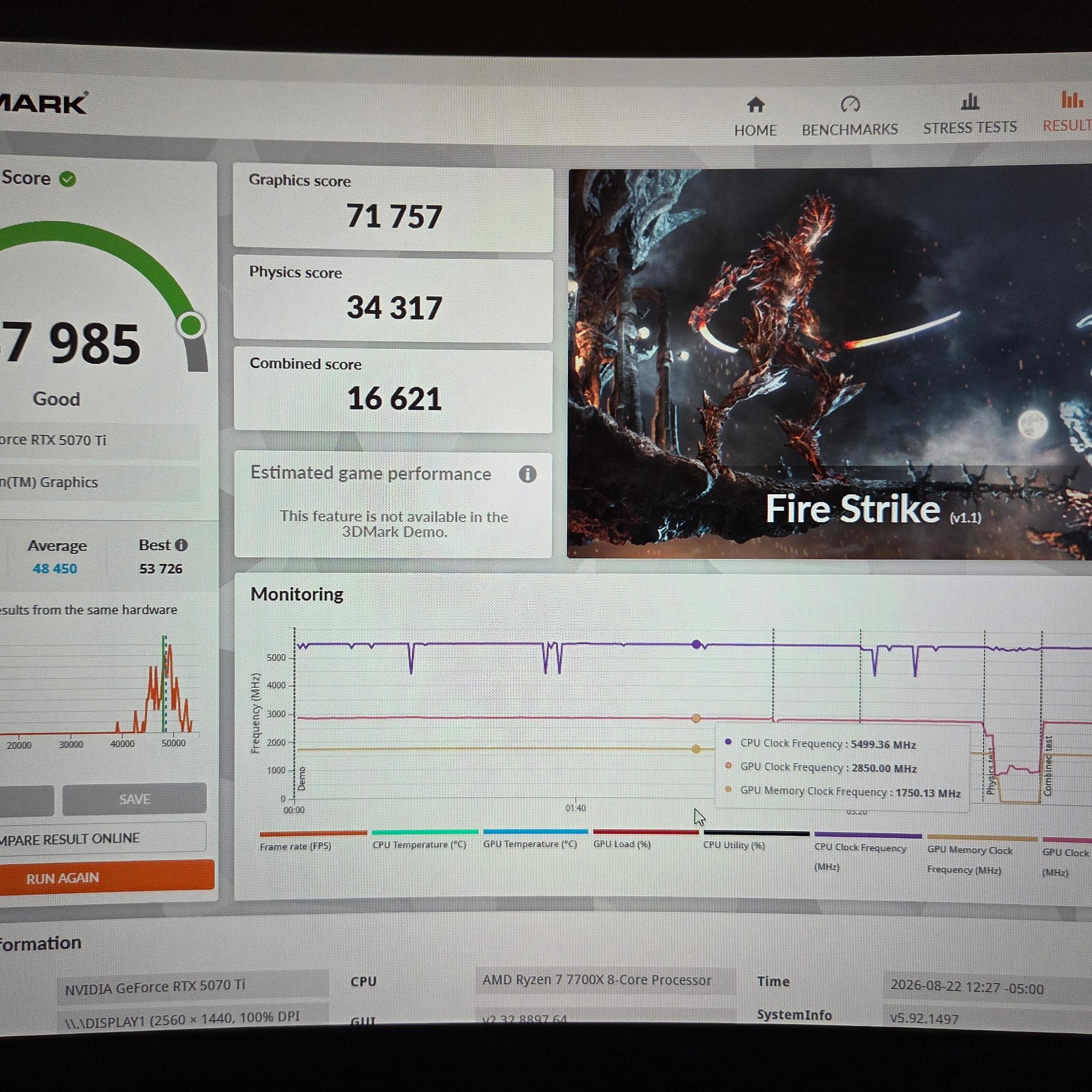Click the green score validation checkmark
1092x1092 pixels.
[x=68, y=179]
